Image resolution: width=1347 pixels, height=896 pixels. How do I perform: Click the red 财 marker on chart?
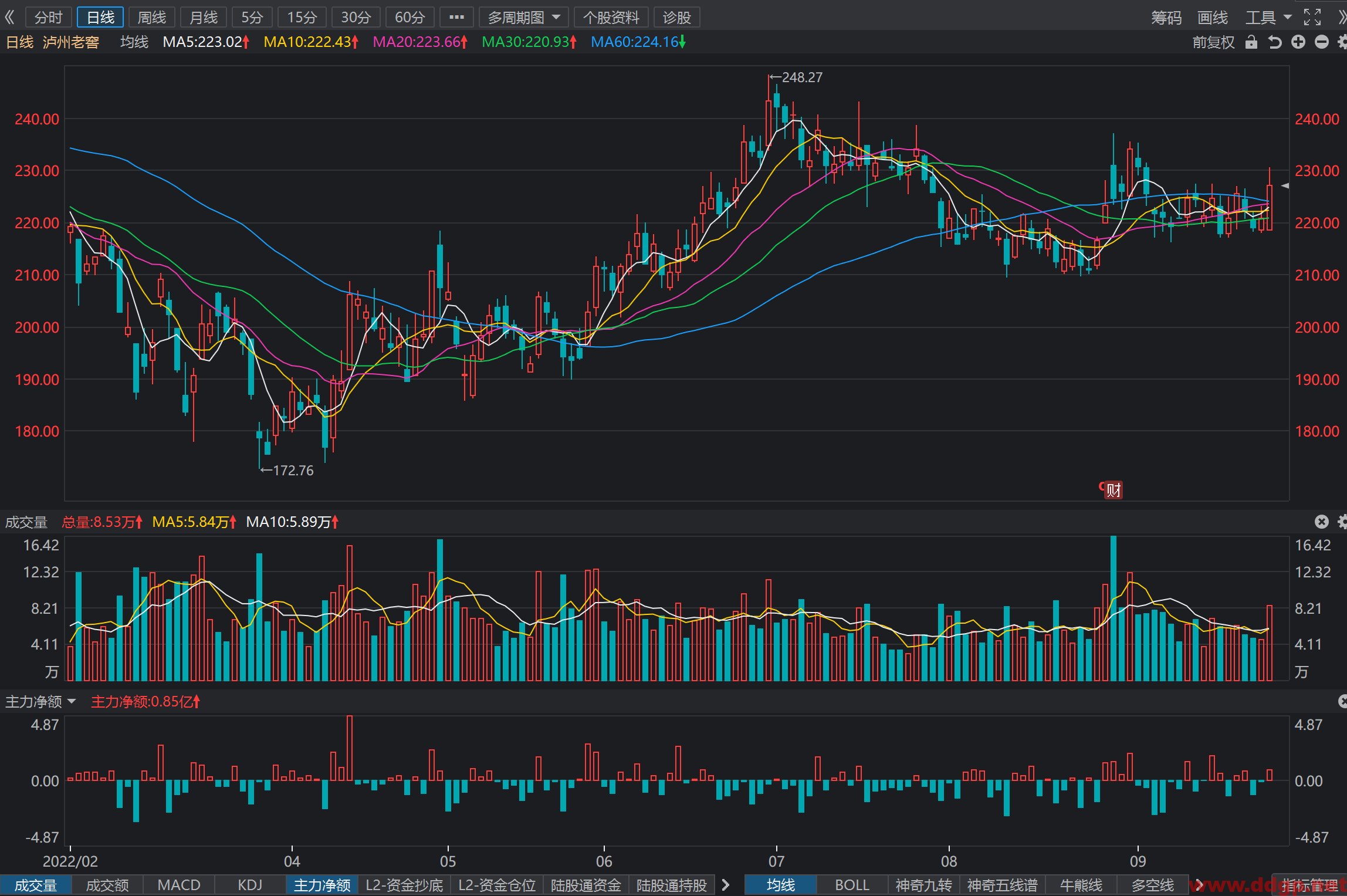coord(1112,489)
